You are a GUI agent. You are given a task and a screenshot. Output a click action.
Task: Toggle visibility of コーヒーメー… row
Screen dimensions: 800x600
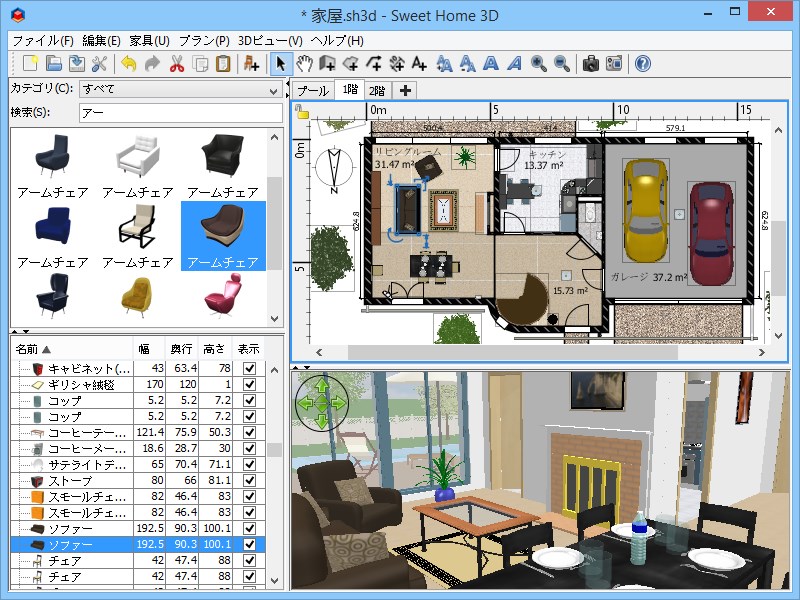(x=249, y=448)
